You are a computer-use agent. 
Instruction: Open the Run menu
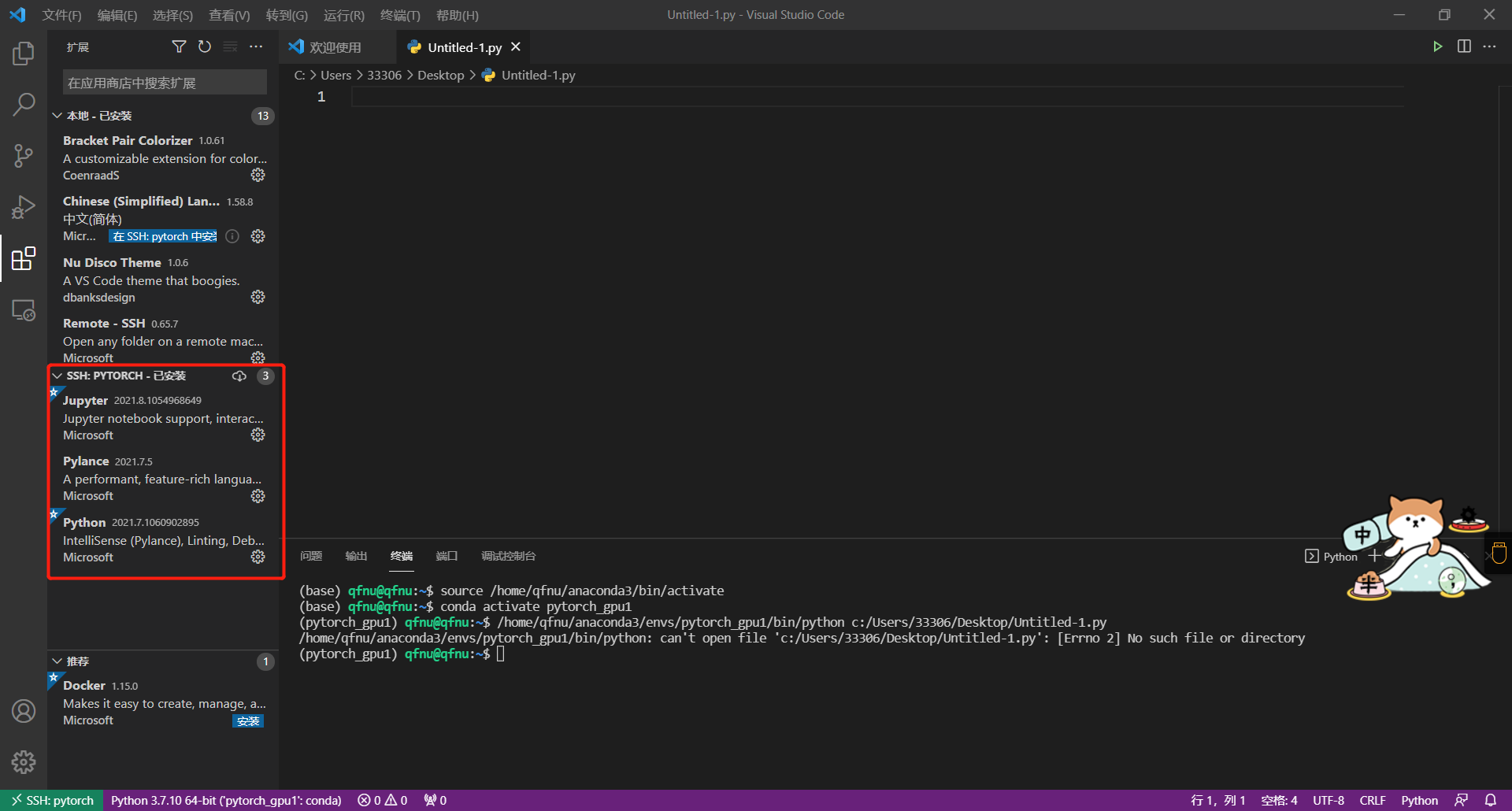[344, 15]
